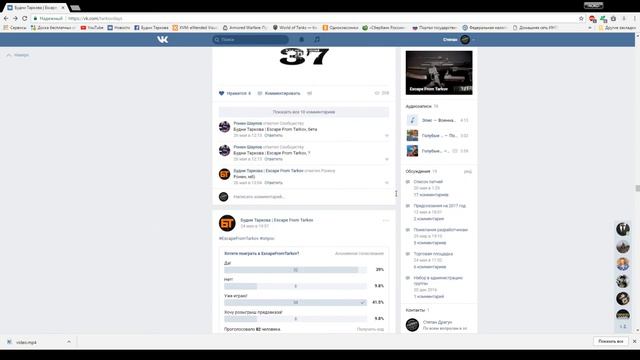Click the Получить код link under the poll

(x=370, y=329)
